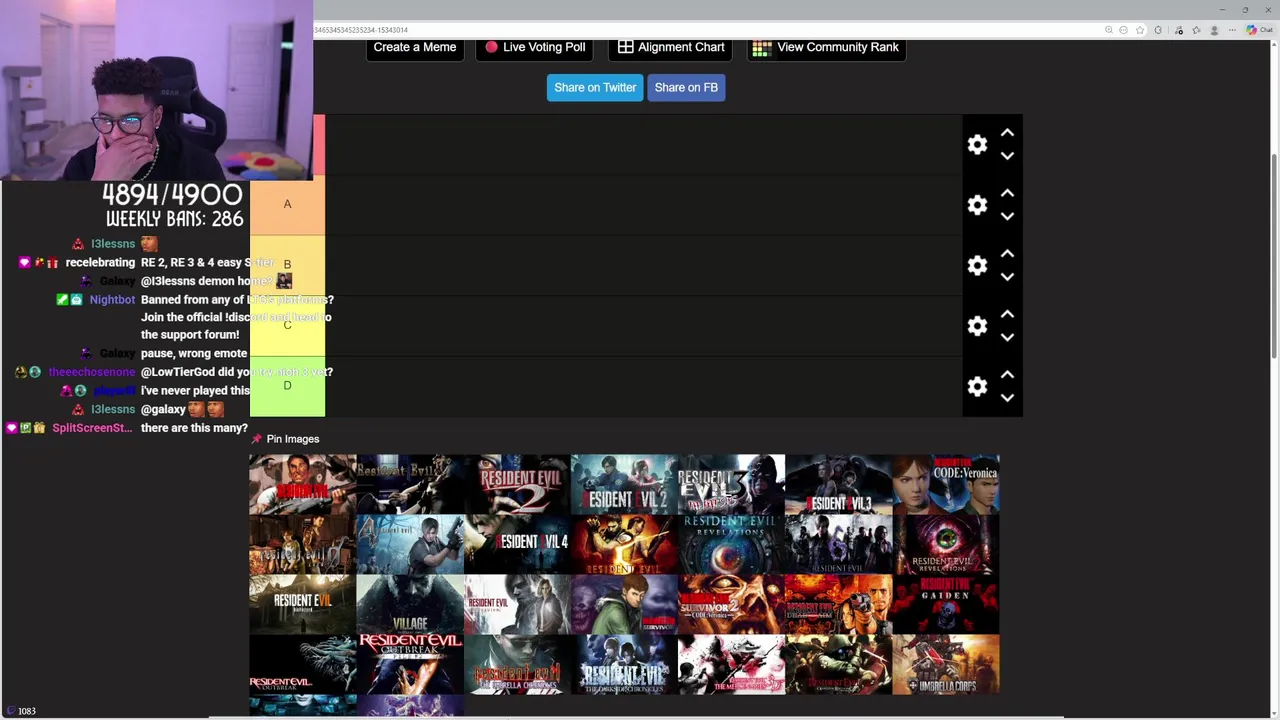Open settings gear for tier C row
The height and width of the screenshot is (720, 1280).
[x=977, y=326]
